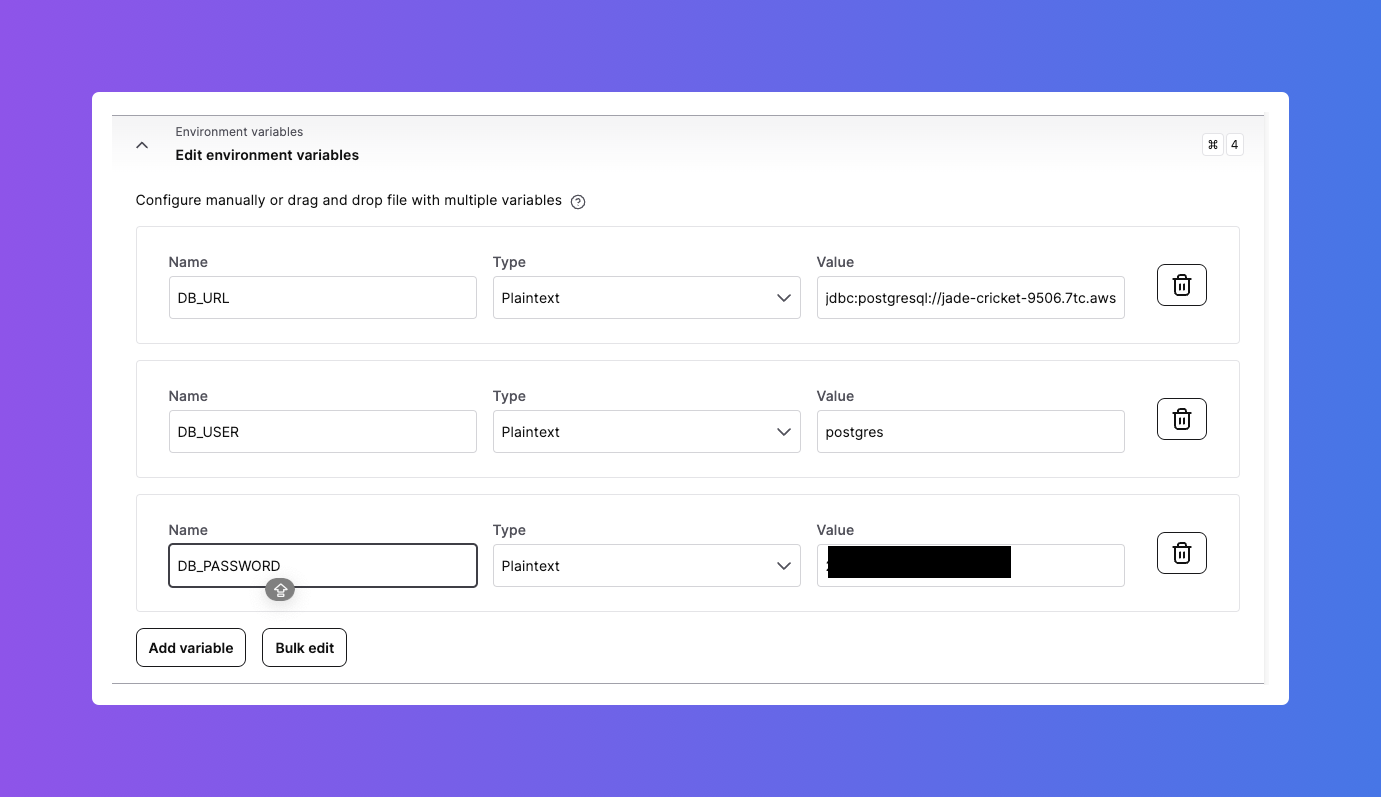Image resolution: width=1381 pixels, height=797 pixels.
Task: Click the Edit environment variables heading
Action: click(x=267, y=155)
